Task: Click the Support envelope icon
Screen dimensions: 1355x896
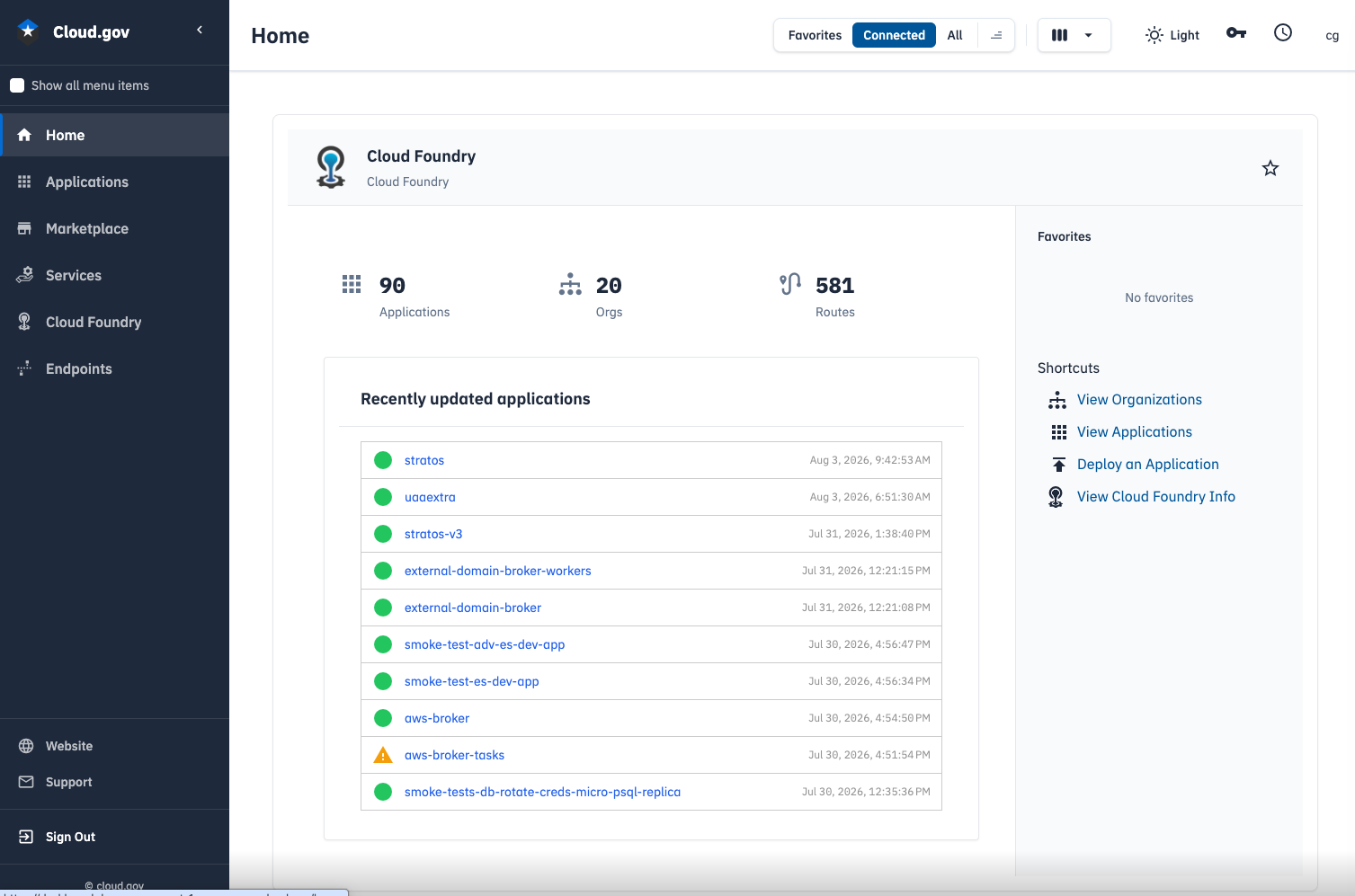Action: tap(26, 782)
